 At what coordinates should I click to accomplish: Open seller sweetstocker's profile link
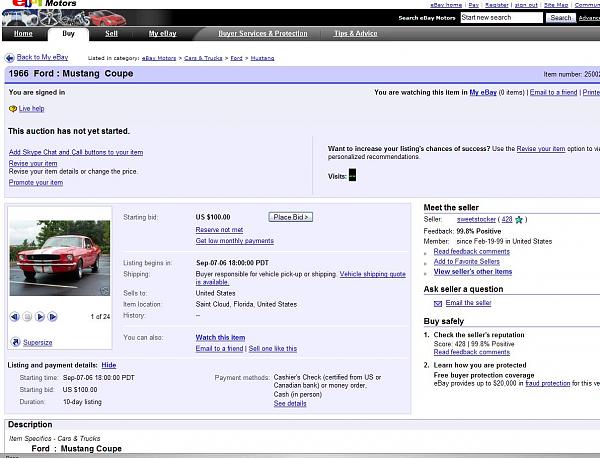click(x=476, y=219)
